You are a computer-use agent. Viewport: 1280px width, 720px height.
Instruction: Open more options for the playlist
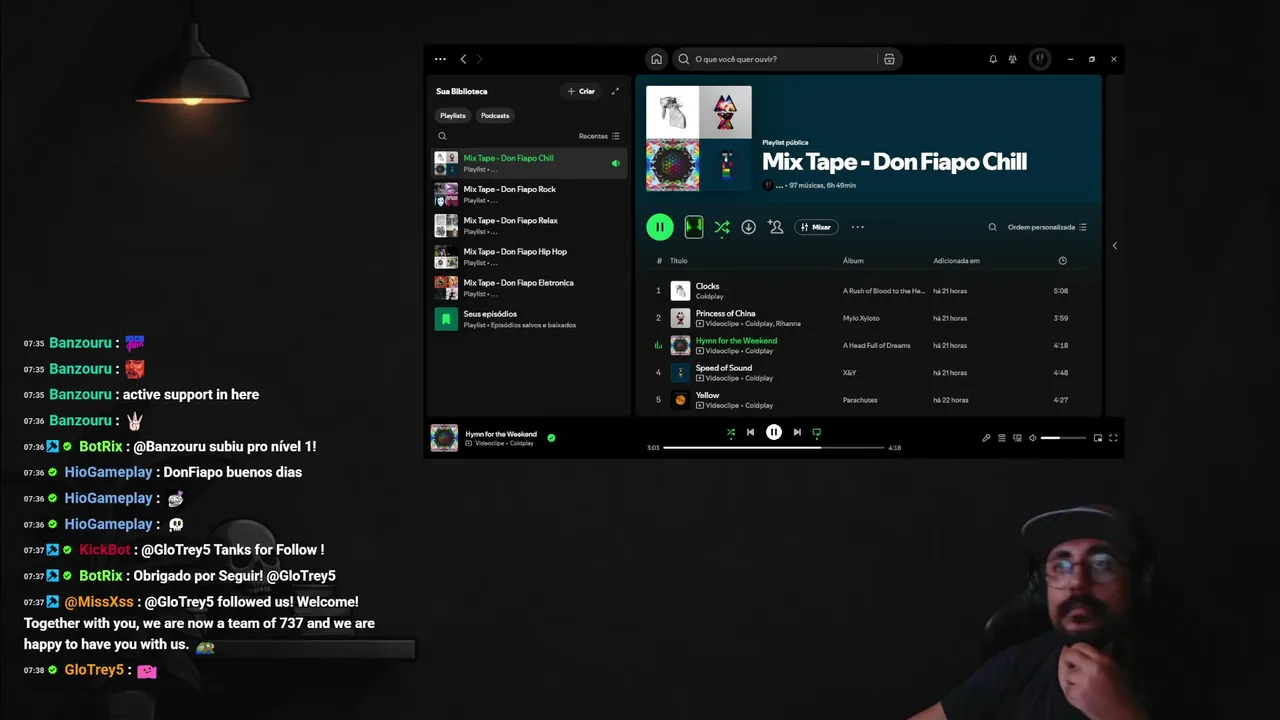(857, 227)
